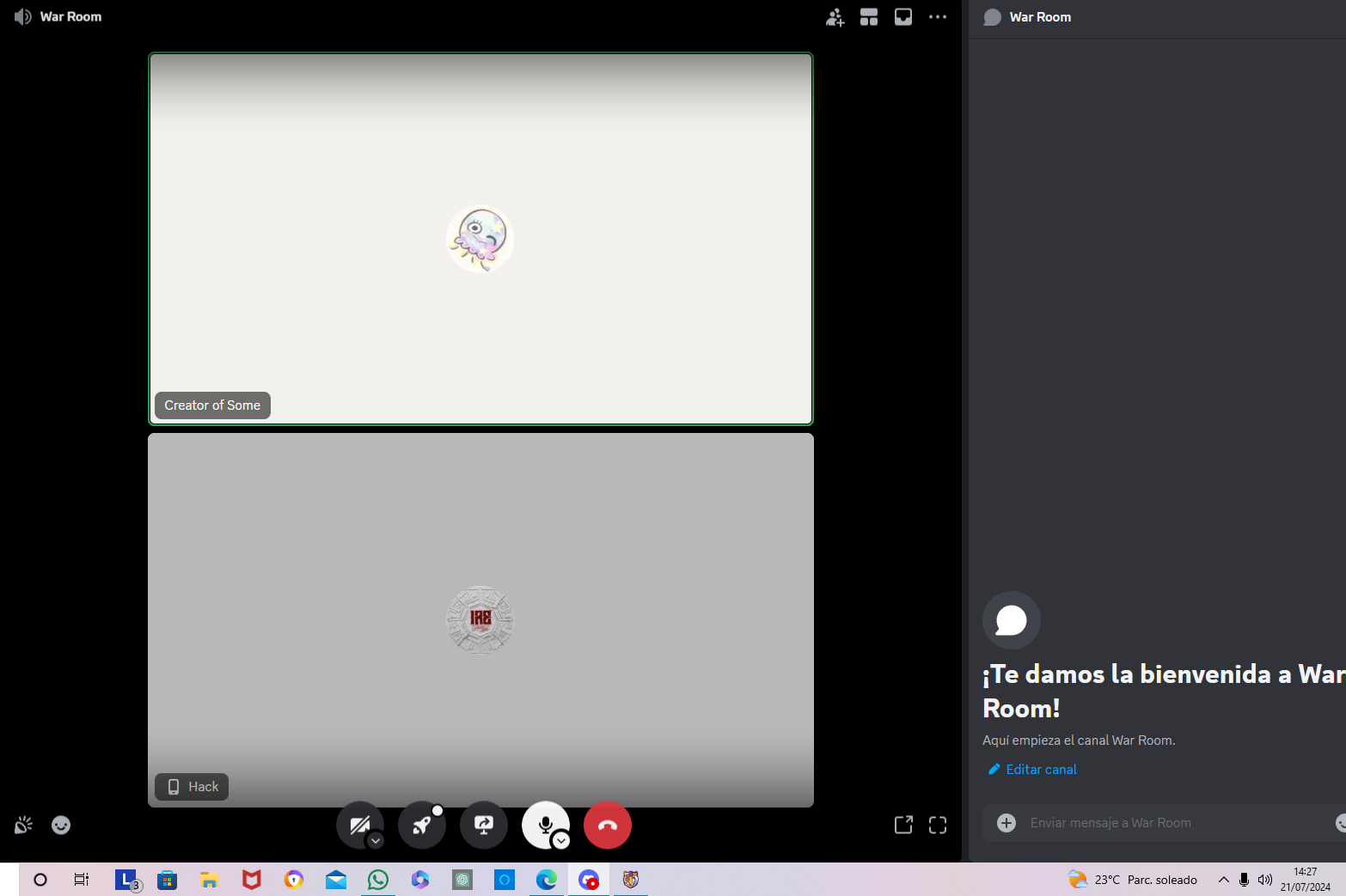The width and height of the screenshot is (1346, 896).
Task: Expand camera options chevron
Action: point(376,841)
